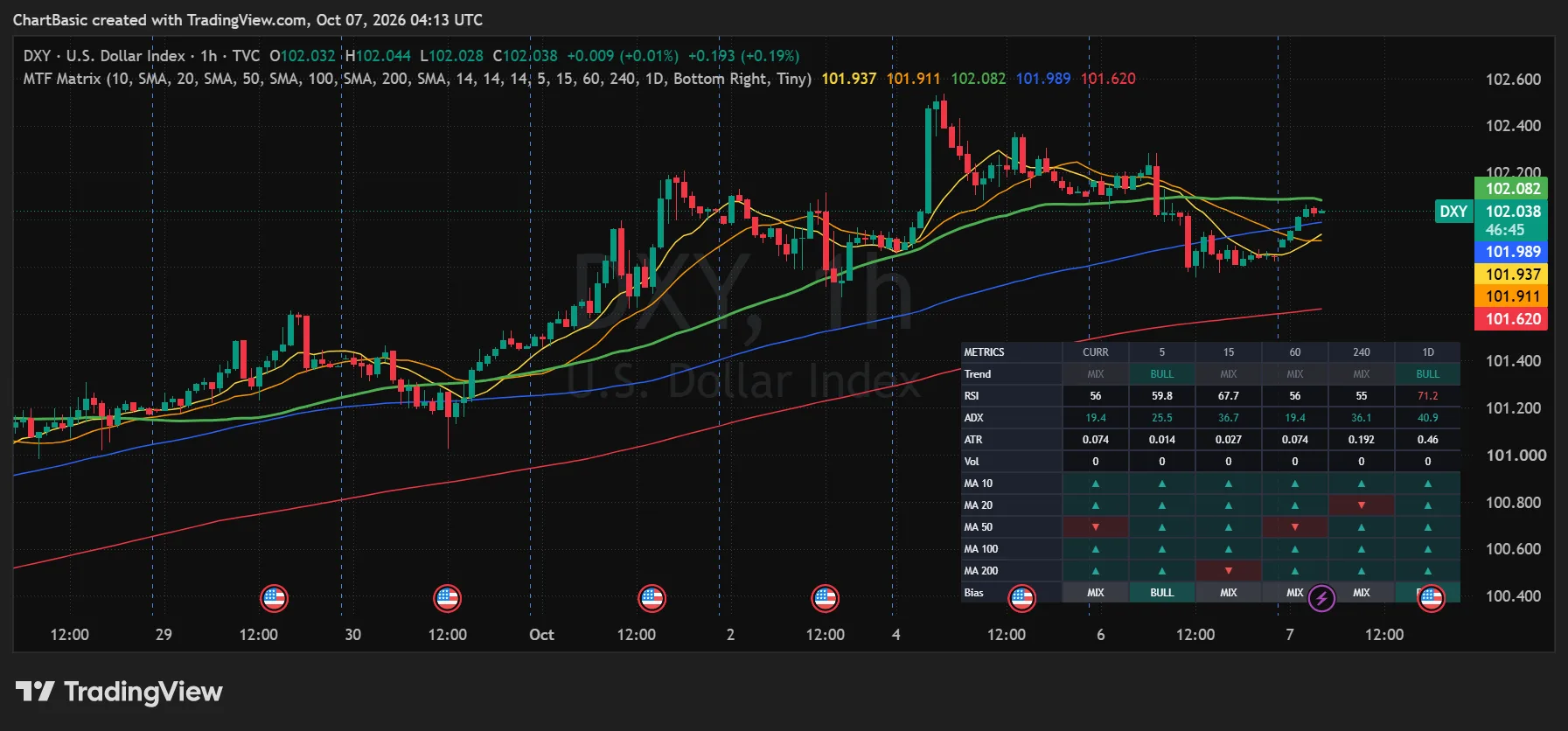1568x731 pixels.
Task: Click the ATR value 0.46
Action: point(1428,440)
